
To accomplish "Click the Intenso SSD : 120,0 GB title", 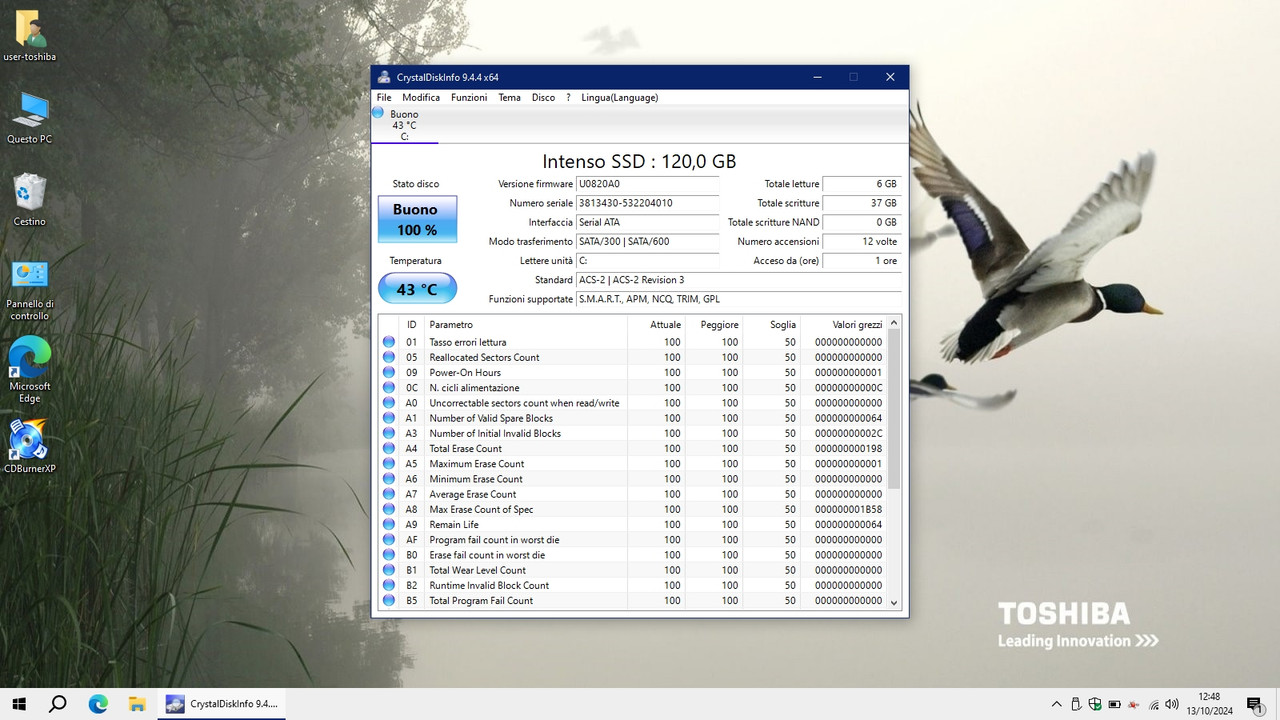I will pyautogui.click(x=639, y=161).
